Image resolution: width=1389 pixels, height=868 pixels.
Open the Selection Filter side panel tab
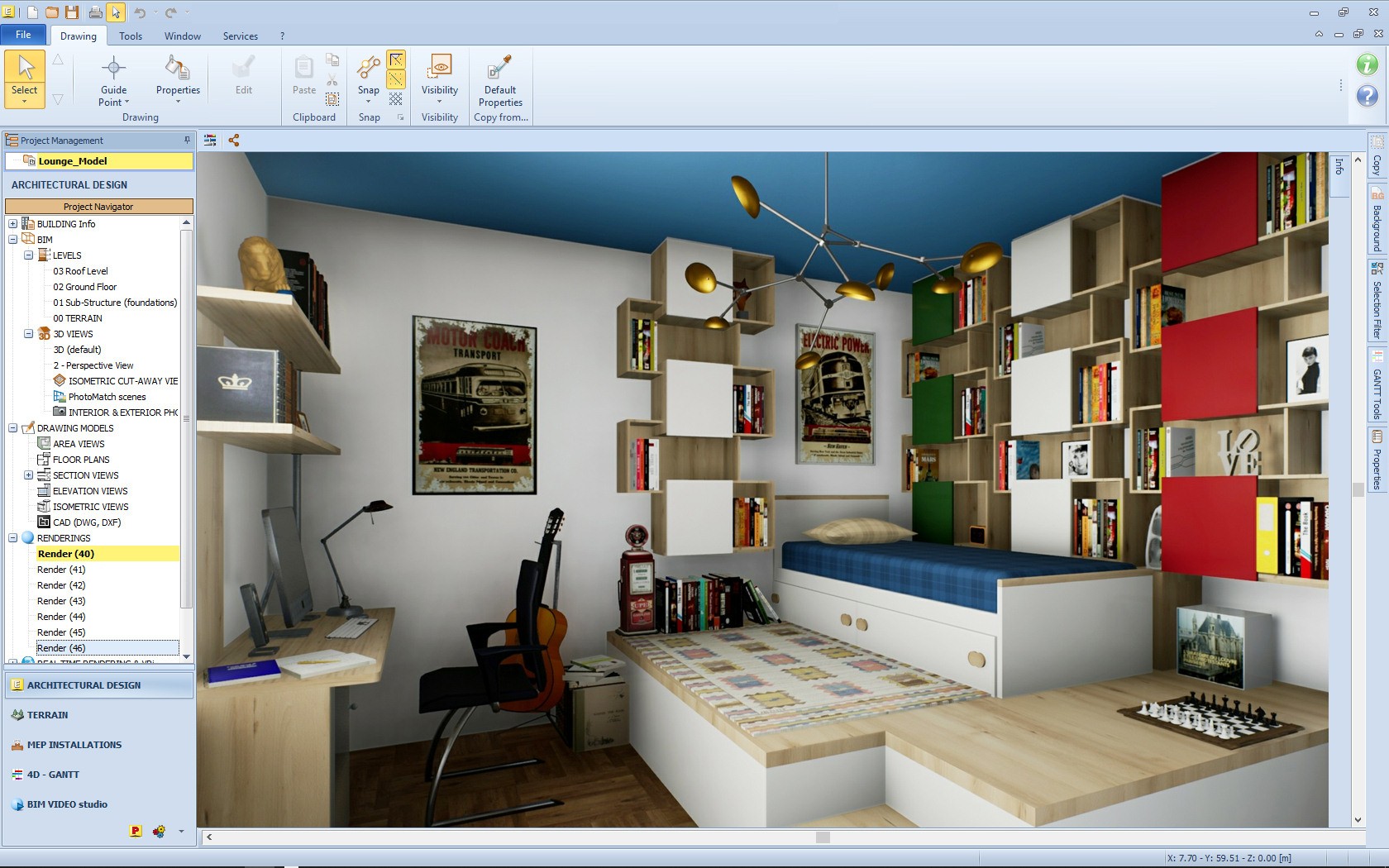coord(1377,300)
